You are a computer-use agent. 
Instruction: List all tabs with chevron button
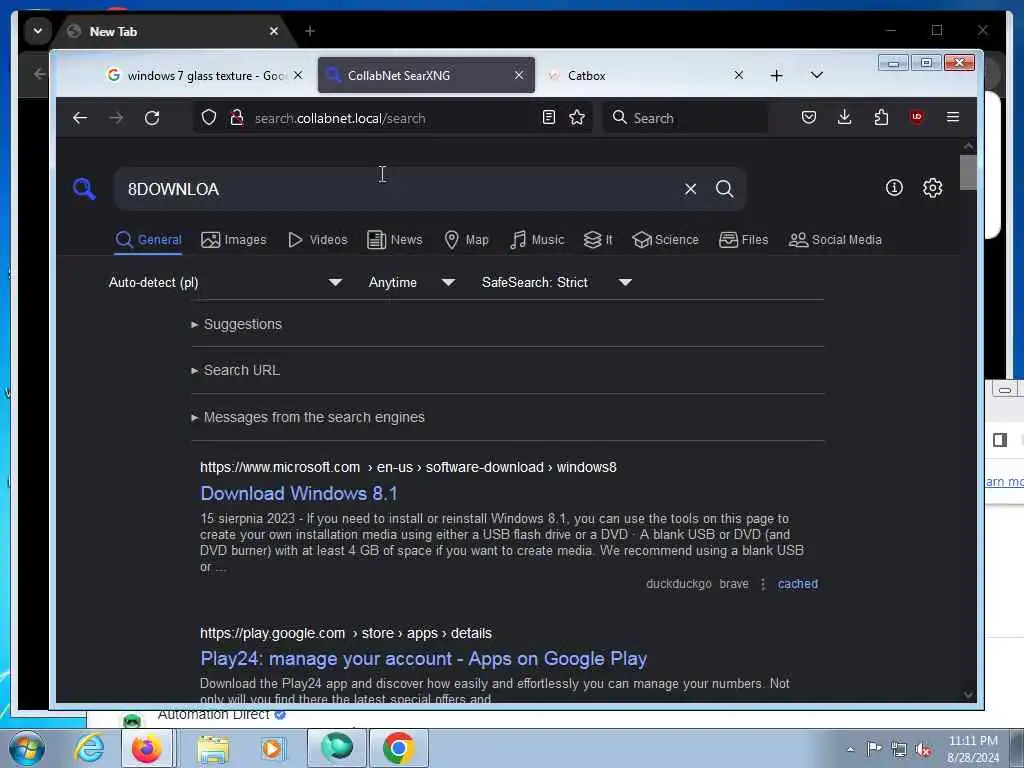pyautogui.click(x=816, y=75)
